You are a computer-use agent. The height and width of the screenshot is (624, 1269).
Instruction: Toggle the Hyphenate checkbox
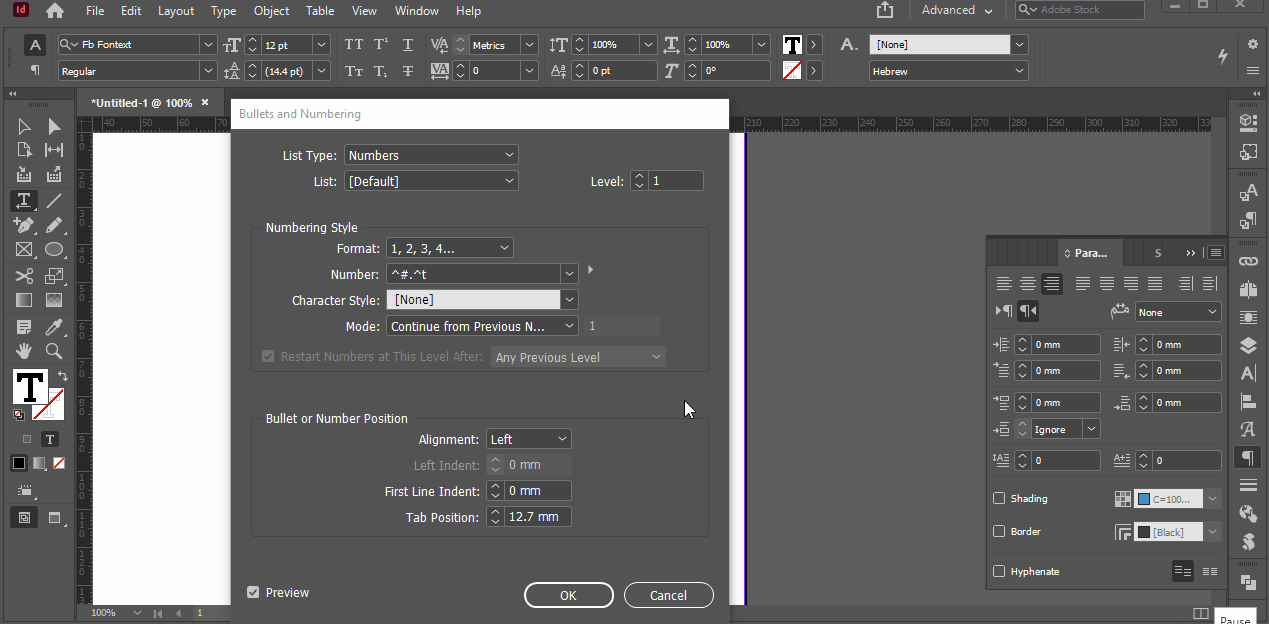999,571
